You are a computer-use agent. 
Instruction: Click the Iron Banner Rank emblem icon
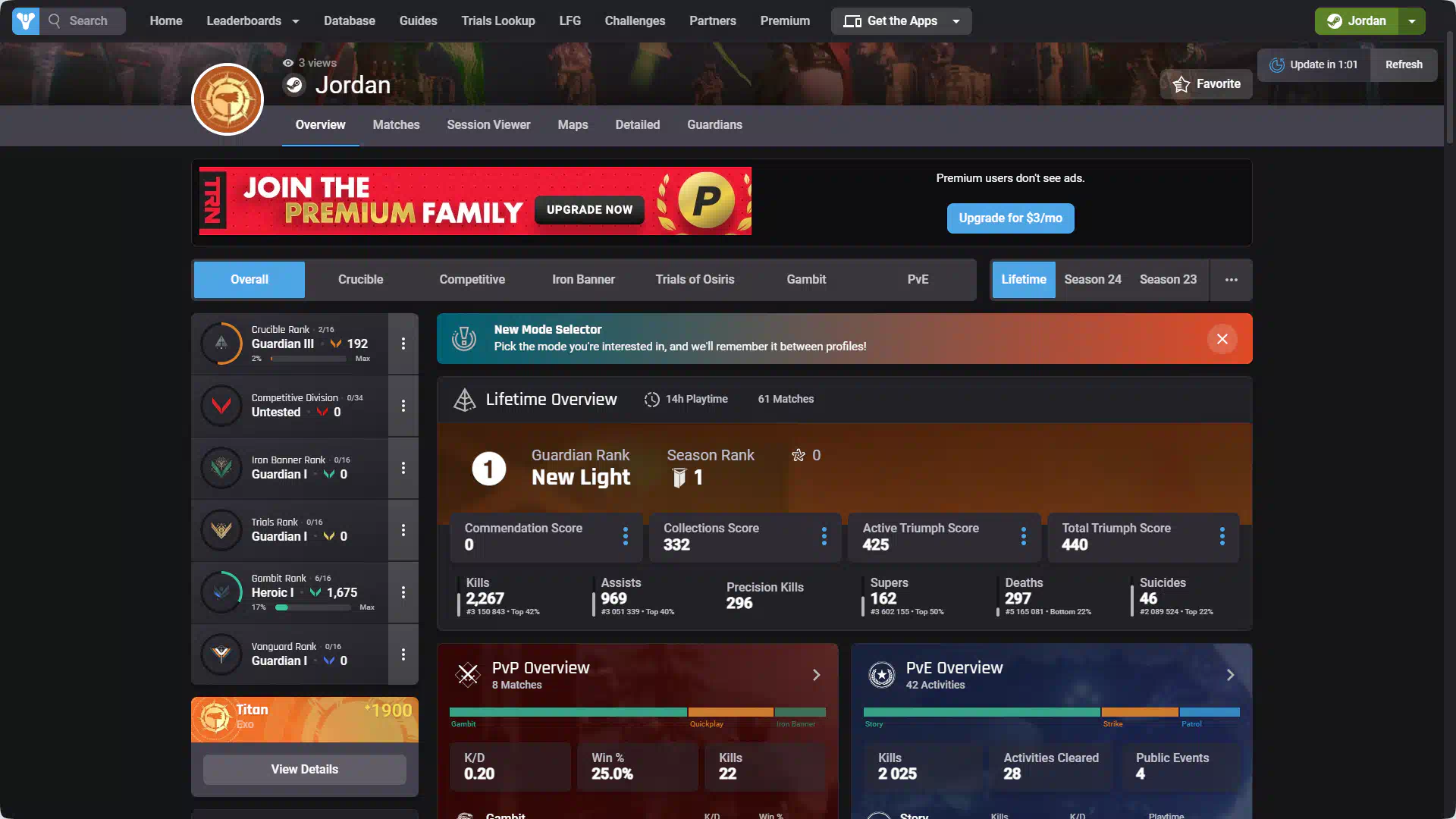click(221, 468)
